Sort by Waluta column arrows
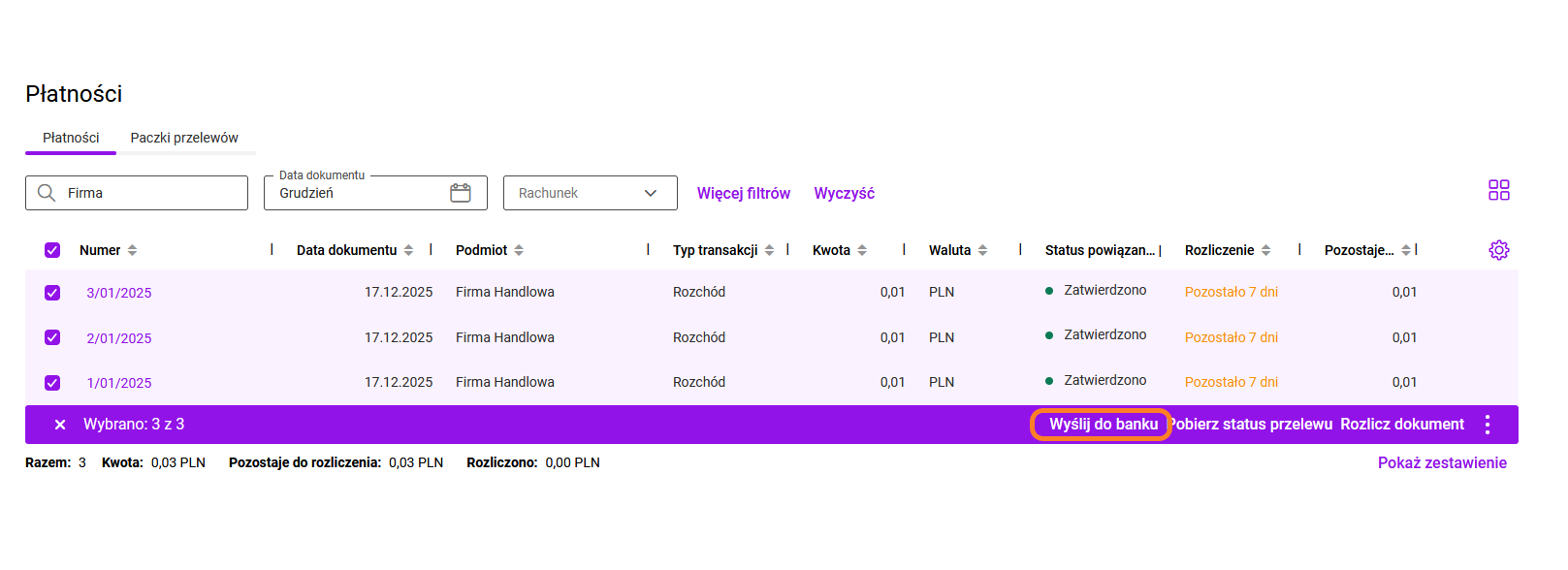 click(982, 250)
